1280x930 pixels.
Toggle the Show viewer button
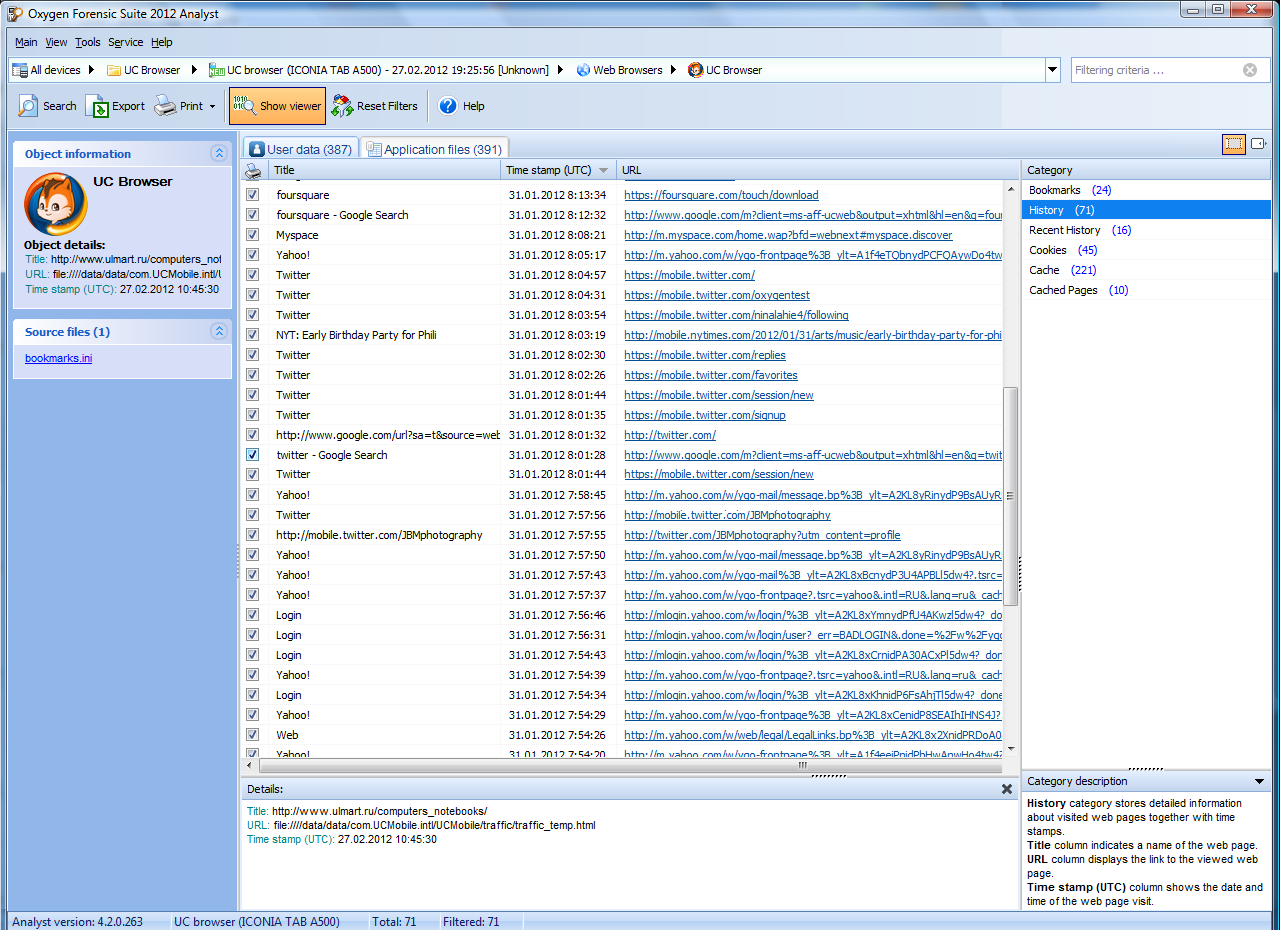point(277,106)
